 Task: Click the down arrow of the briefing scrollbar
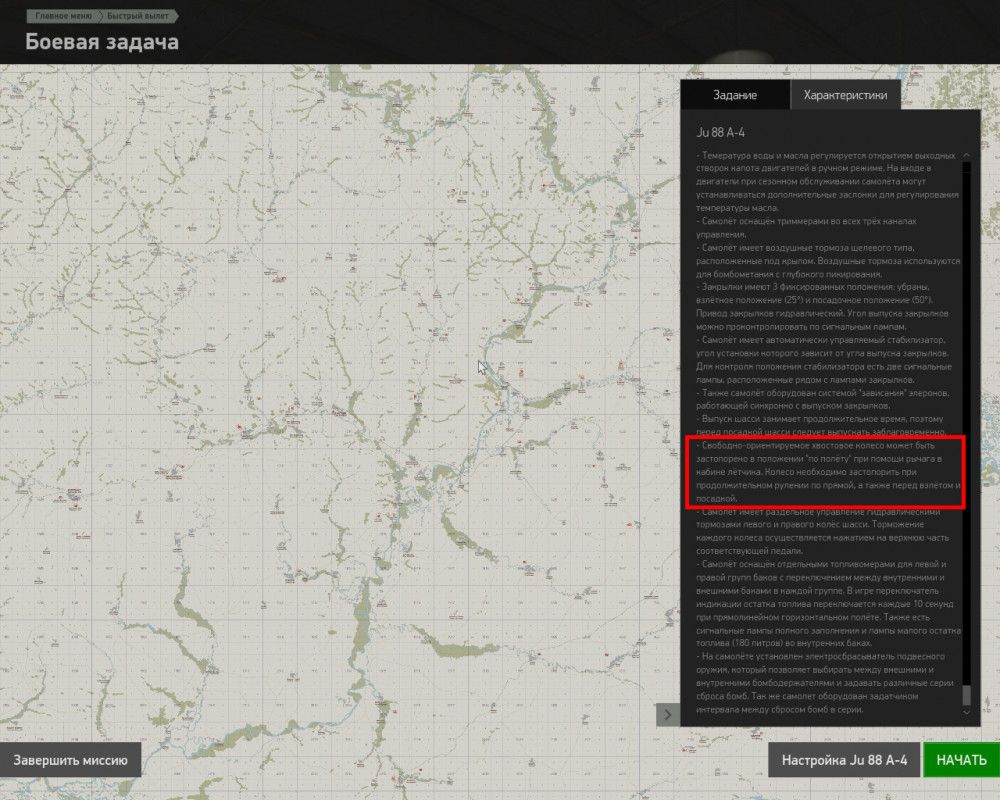(966, 712)
